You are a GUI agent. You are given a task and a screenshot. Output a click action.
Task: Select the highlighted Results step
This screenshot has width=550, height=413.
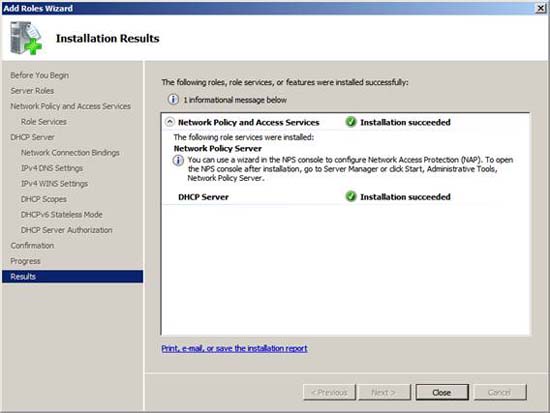tap(73, 277)
